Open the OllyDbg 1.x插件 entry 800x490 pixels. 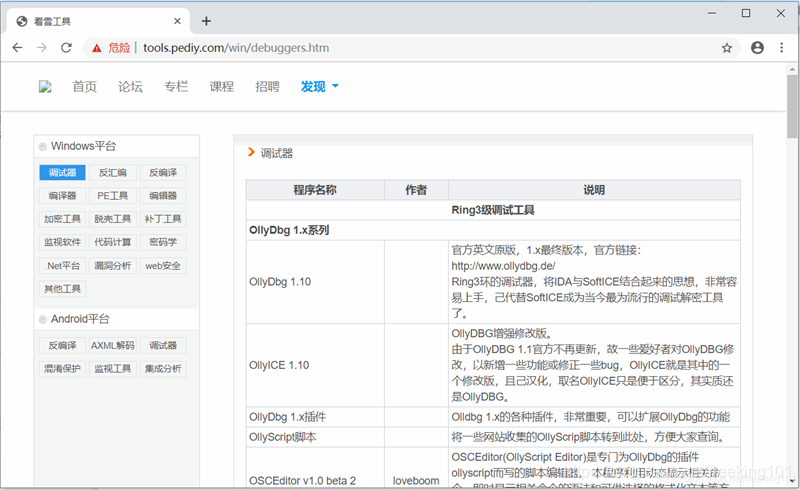tap(287, 417)
